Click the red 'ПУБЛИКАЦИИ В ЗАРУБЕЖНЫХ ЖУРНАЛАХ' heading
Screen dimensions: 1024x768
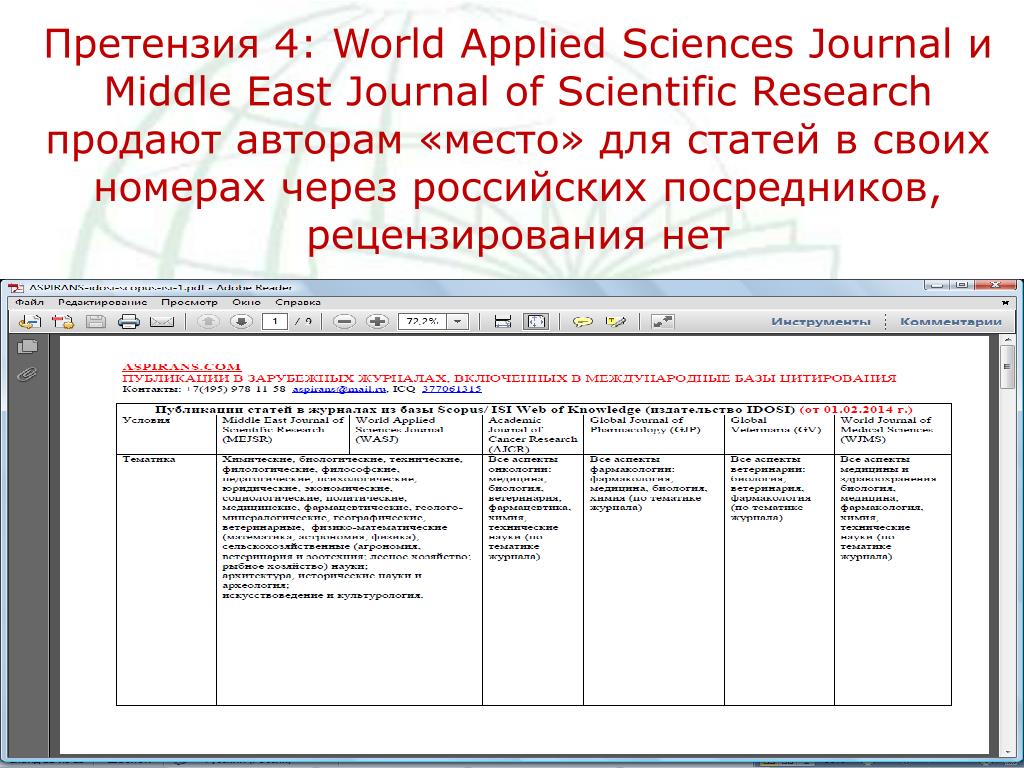coord(509,377)
